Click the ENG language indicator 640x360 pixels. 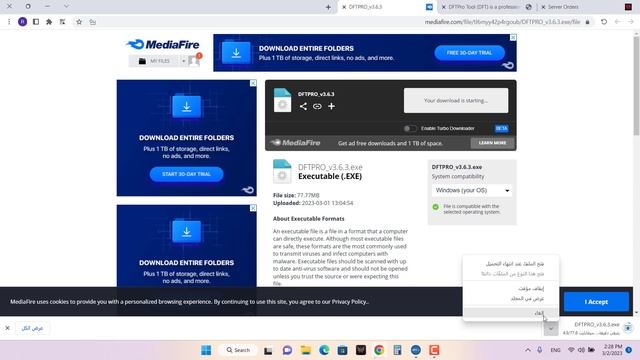point(555,350)
